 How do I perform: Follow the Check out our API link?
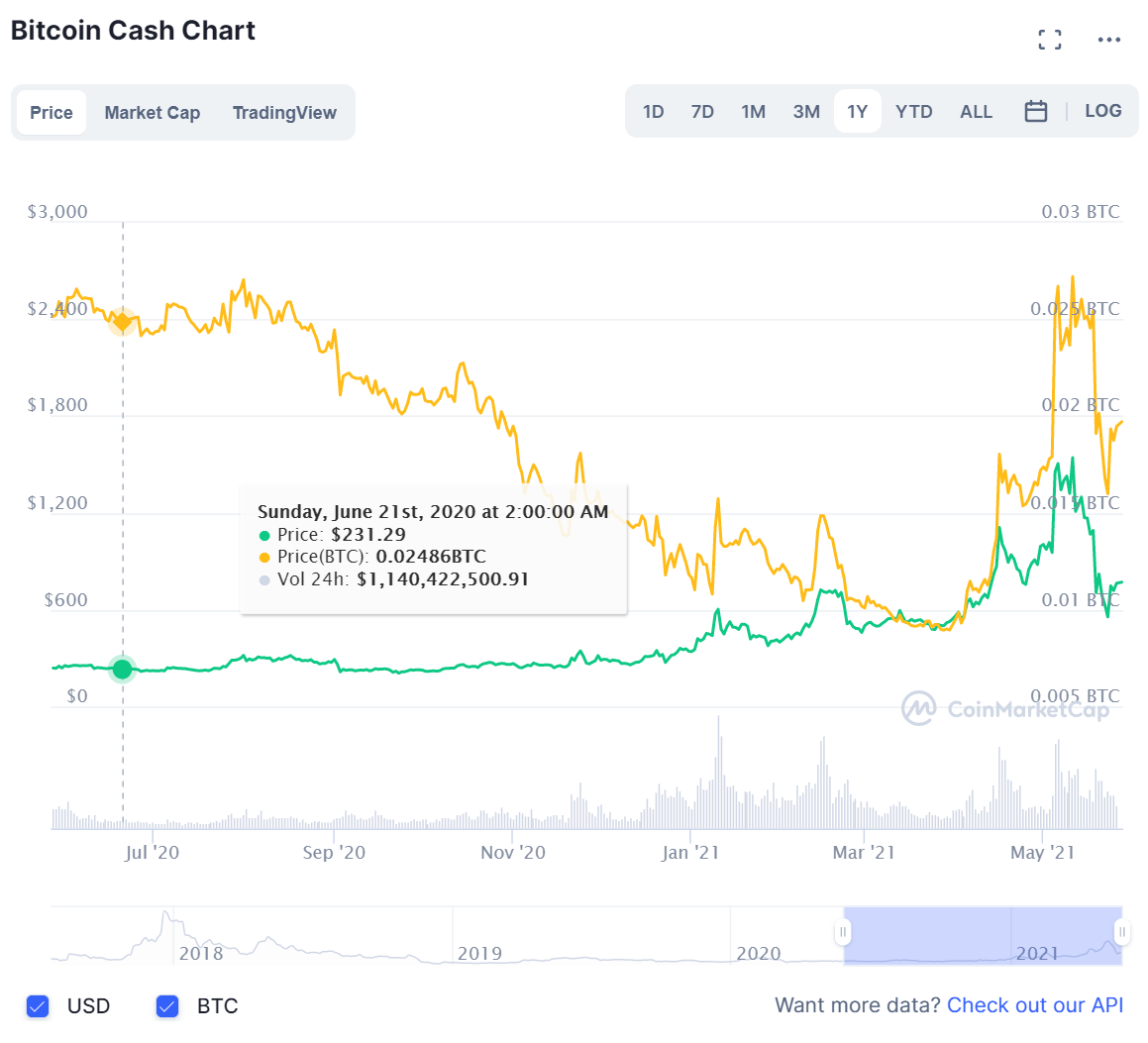coord(1035,1005)
